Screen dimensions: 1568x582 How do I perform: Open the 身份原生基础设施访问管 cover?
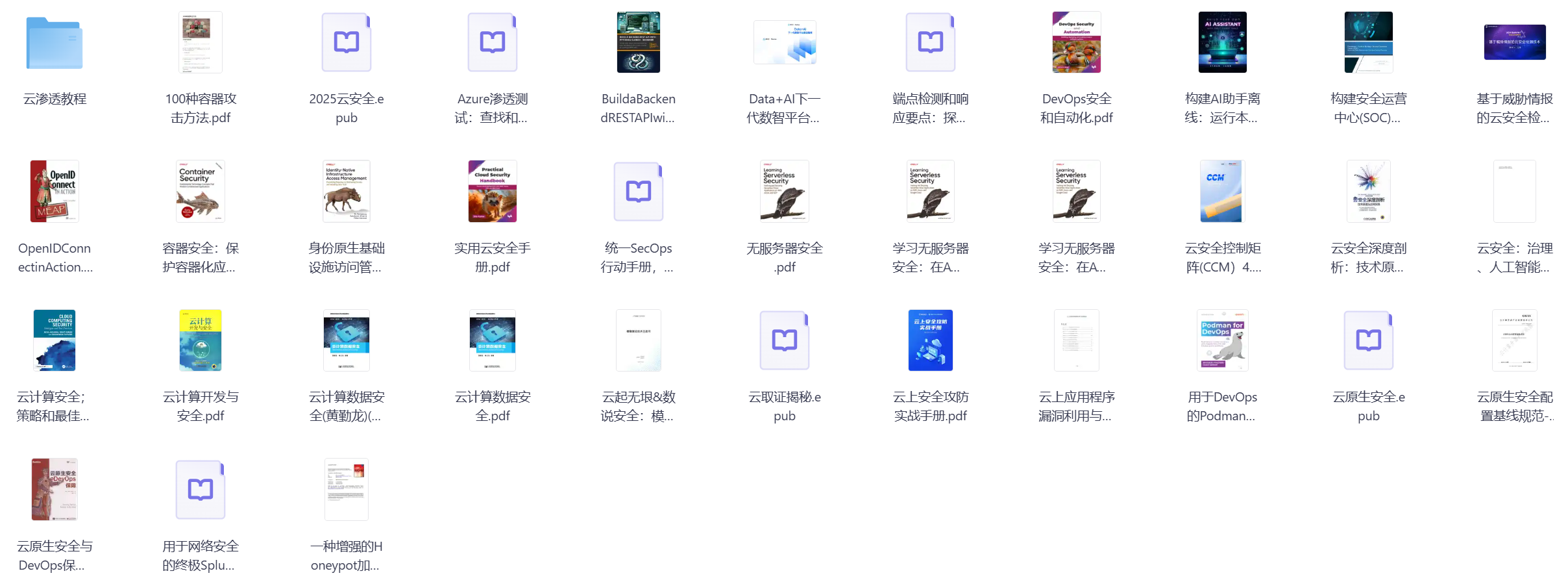click(x=347, y=191)
